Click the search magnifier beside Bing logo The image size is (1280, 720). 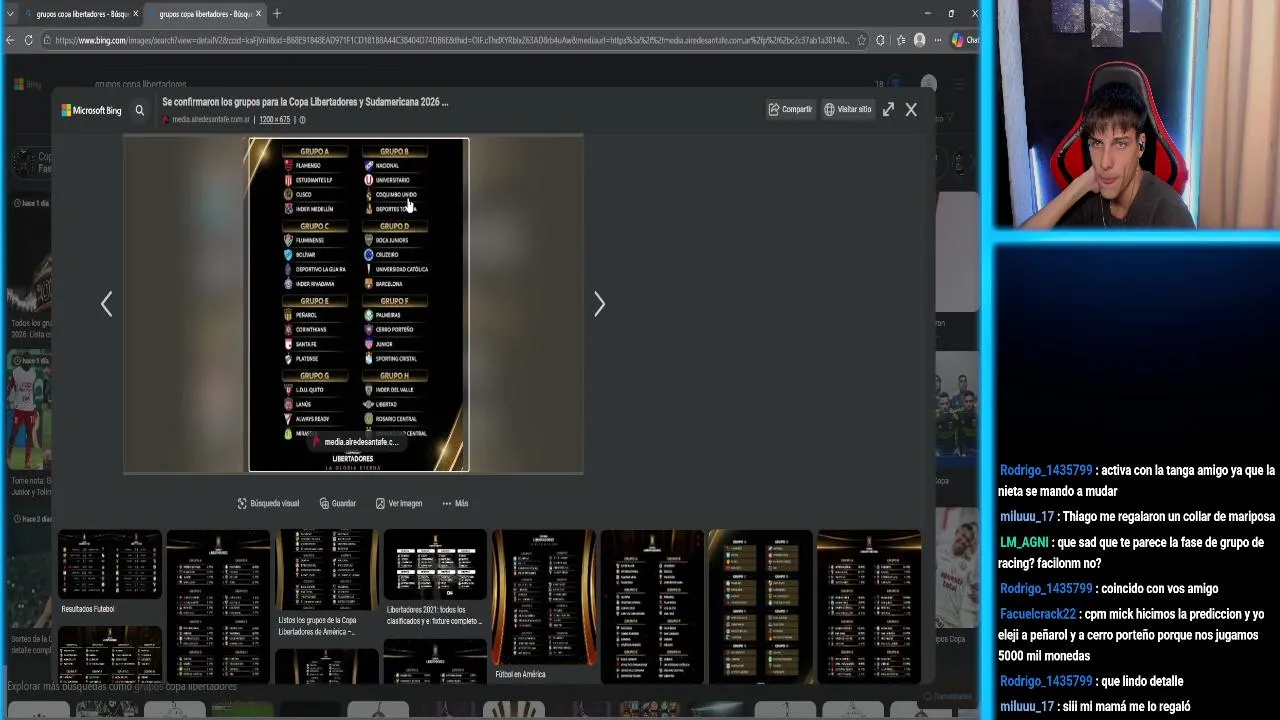140,110
